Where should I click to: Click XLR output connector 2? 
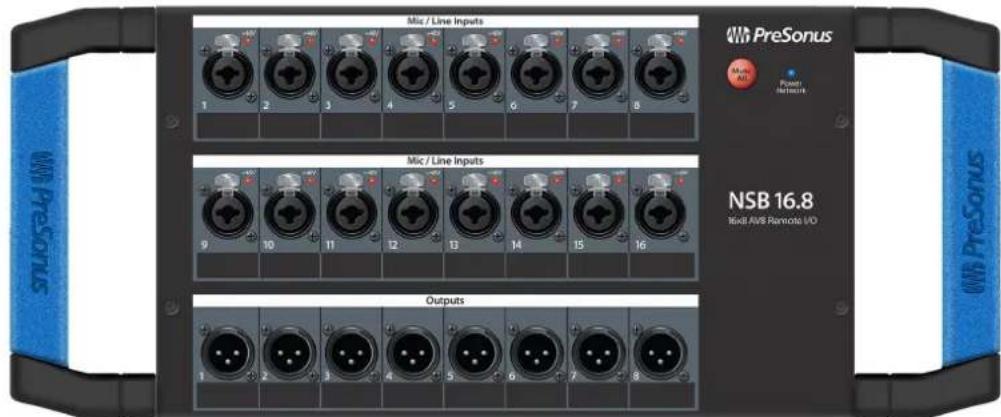289,352
